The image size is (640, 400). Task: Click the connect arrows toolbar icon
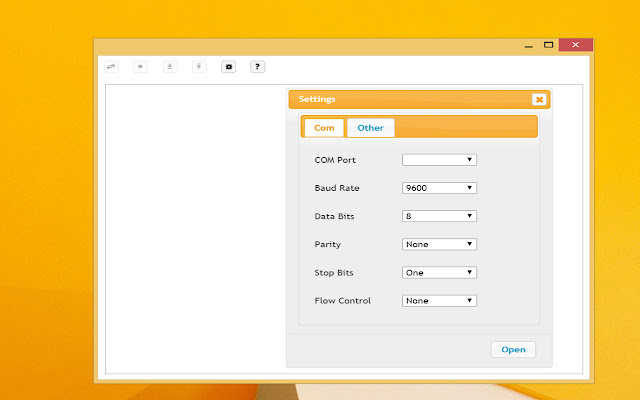(x=111, y=67)
